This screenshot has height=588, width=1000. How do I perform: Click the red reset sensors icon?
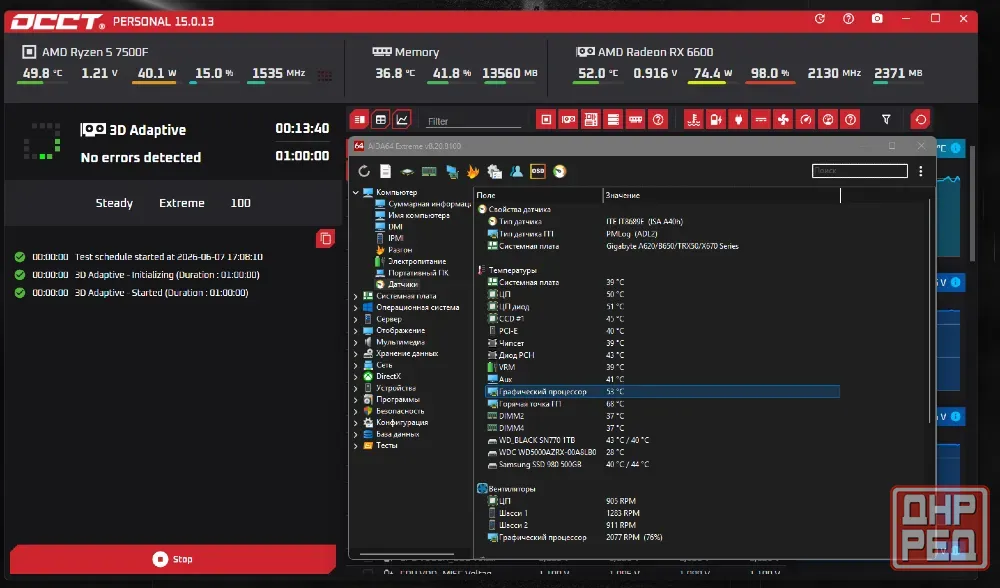click(x=920, y=119)
